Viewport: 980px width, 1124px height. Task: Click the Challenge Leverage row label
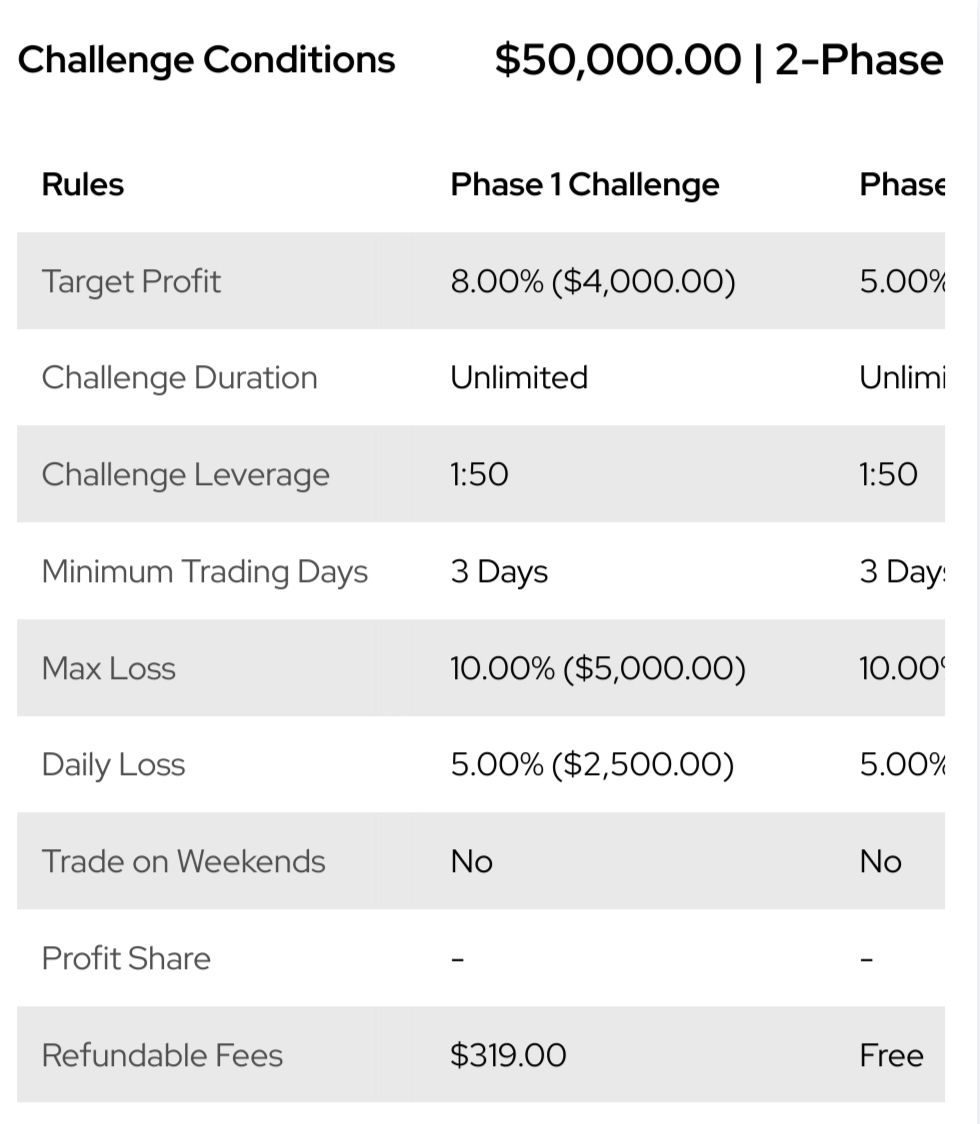[185, 474]
